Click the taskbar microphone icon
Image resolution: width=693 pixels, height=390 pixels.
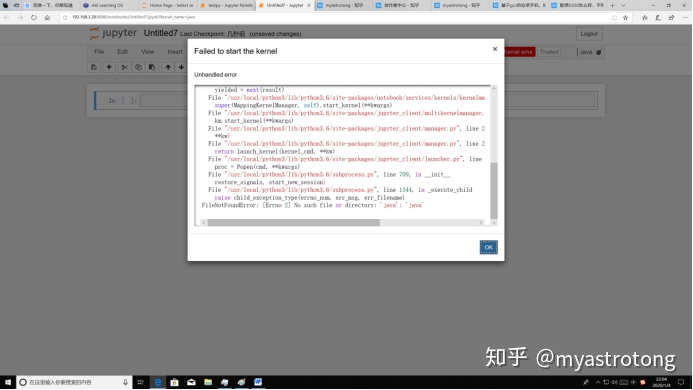(x=126, y=382)
